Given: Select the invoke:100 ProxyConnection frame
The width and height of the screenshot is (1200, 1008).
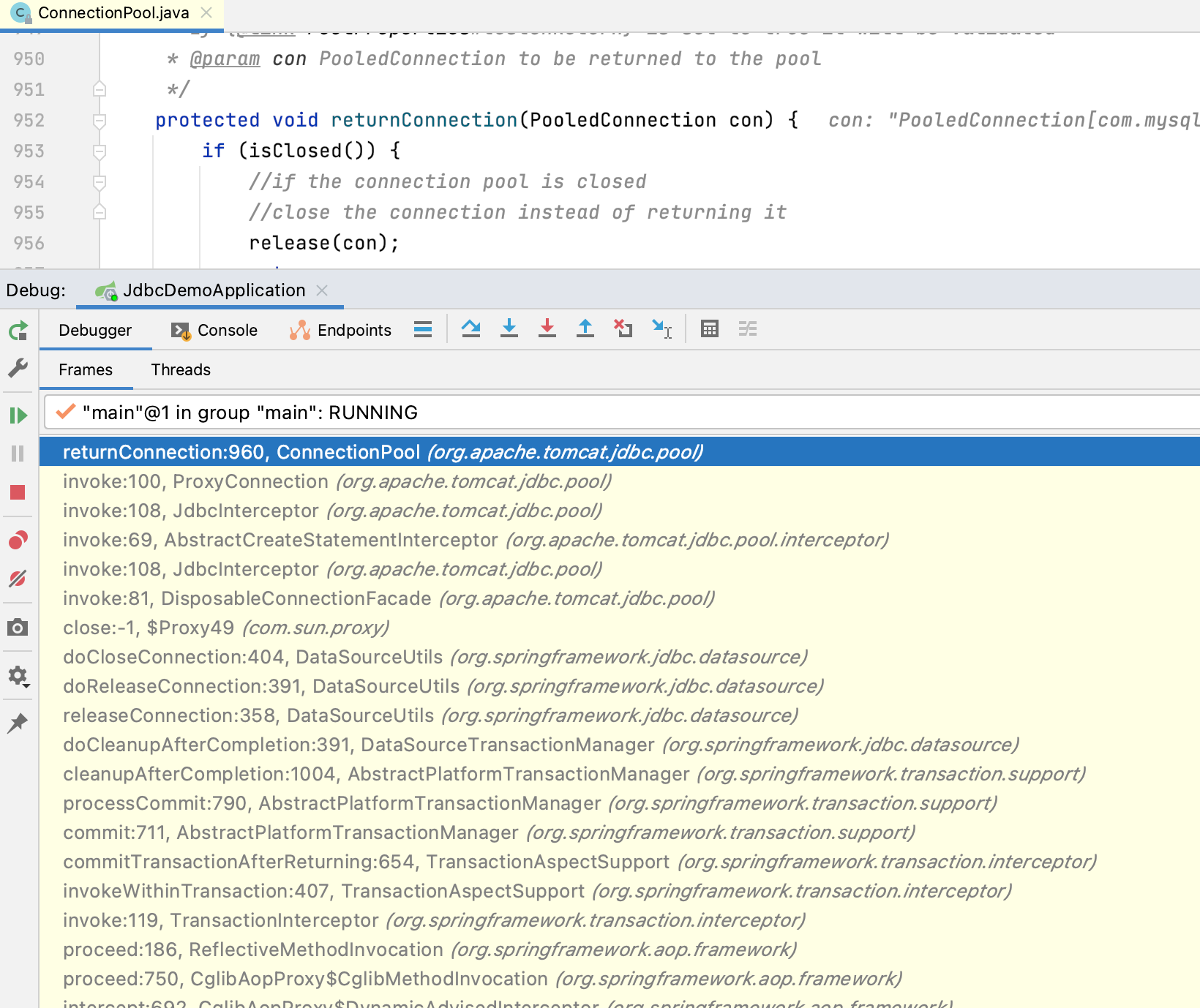Looking at the screenshot, I should pyautogui.click(x=620, y=481).
